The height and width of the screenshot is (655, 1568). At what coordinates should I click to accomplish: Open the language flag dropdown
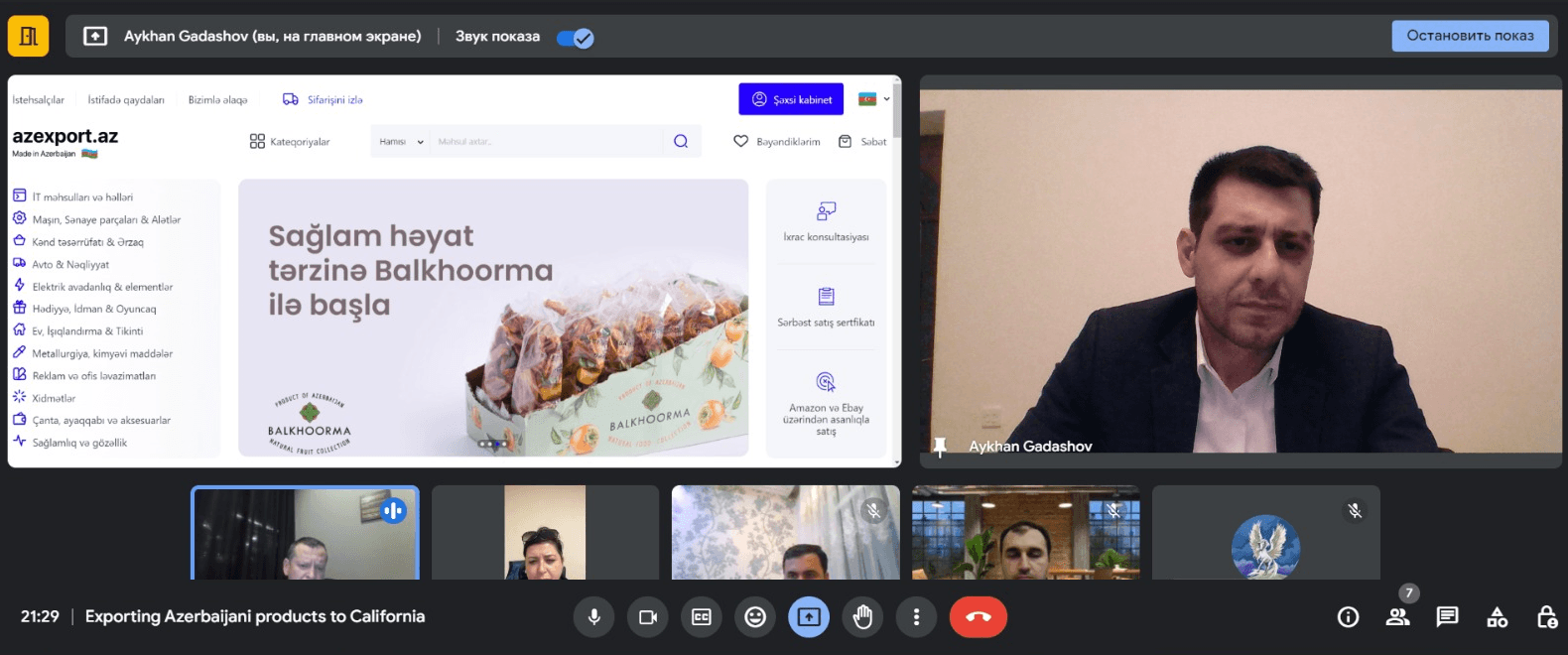coord(874,99)
